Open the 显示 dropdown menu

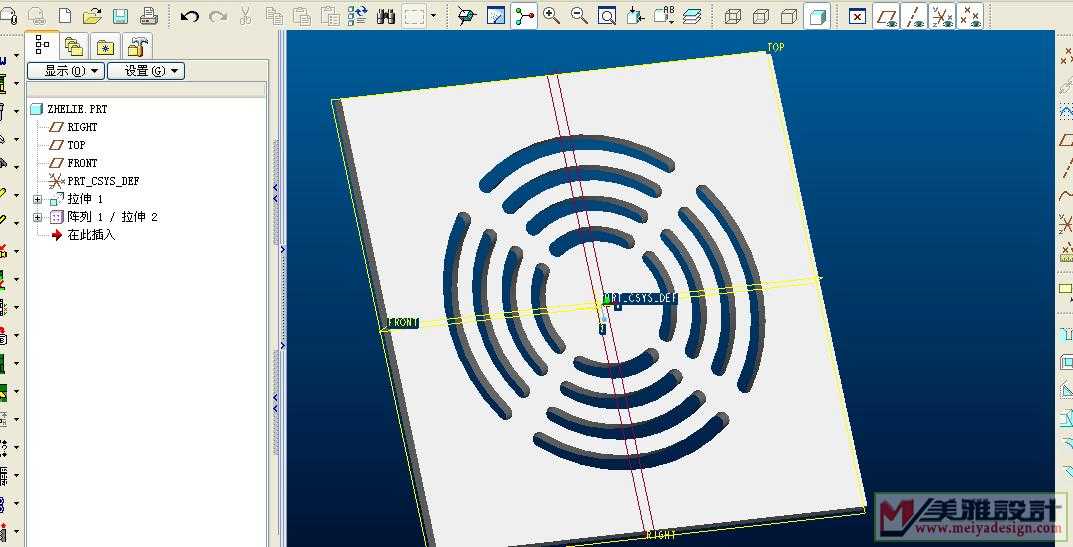point(65,70)
